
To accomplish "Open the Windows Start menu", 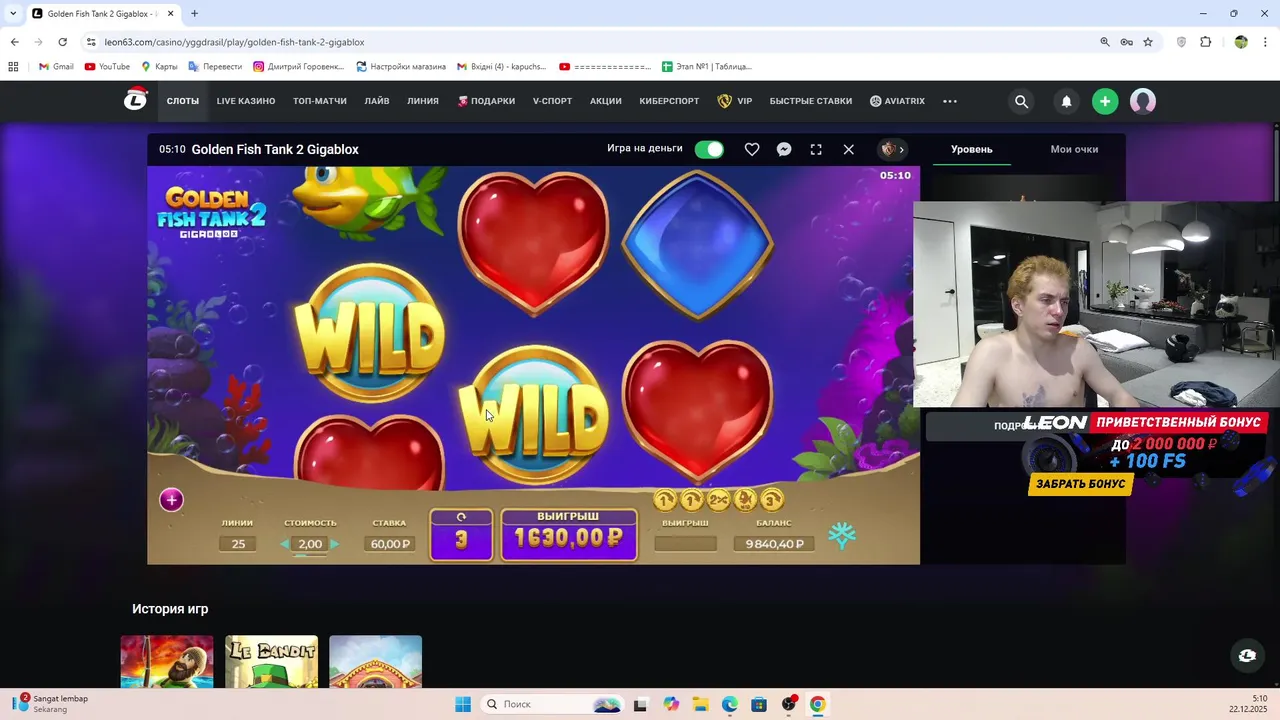I will (462, 704).
